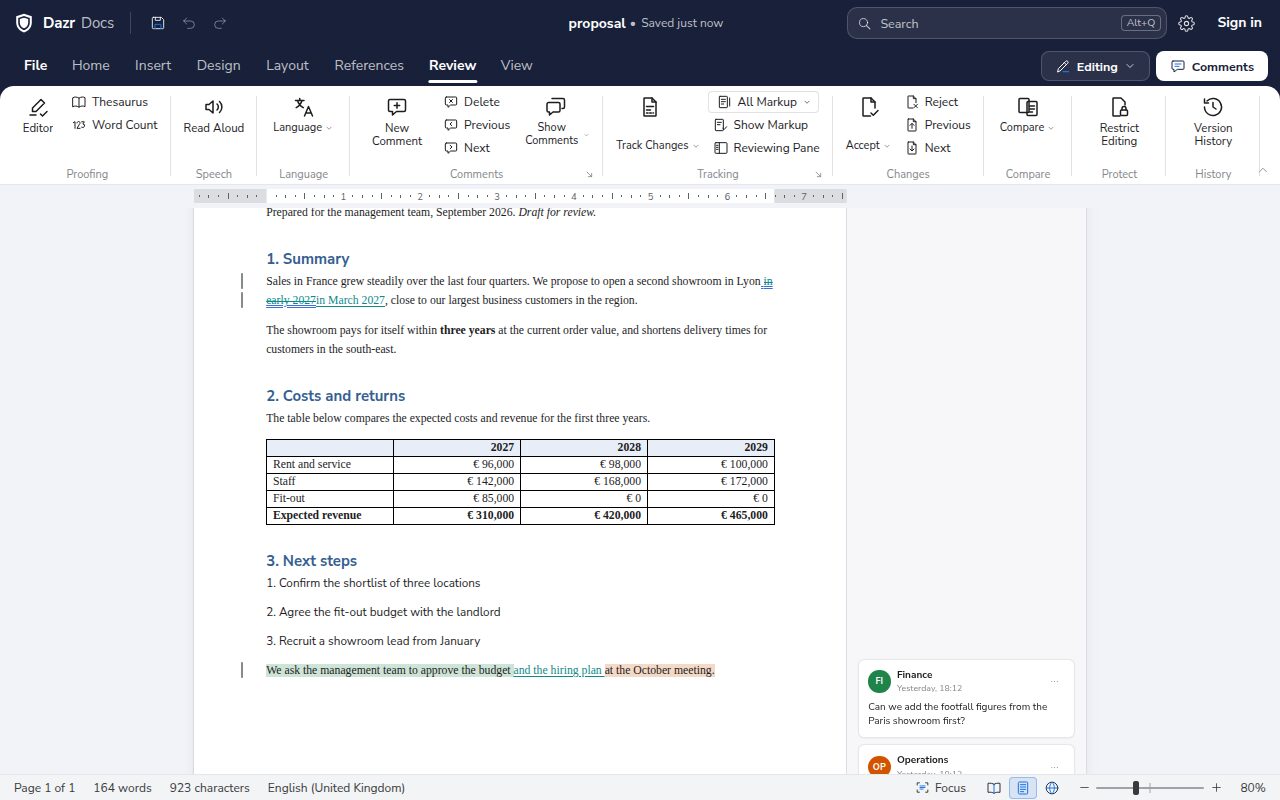This screenshot has width=1280, height=800.
Task: Go to Previous comment in Comments group
Action: [x=477, y=125]
